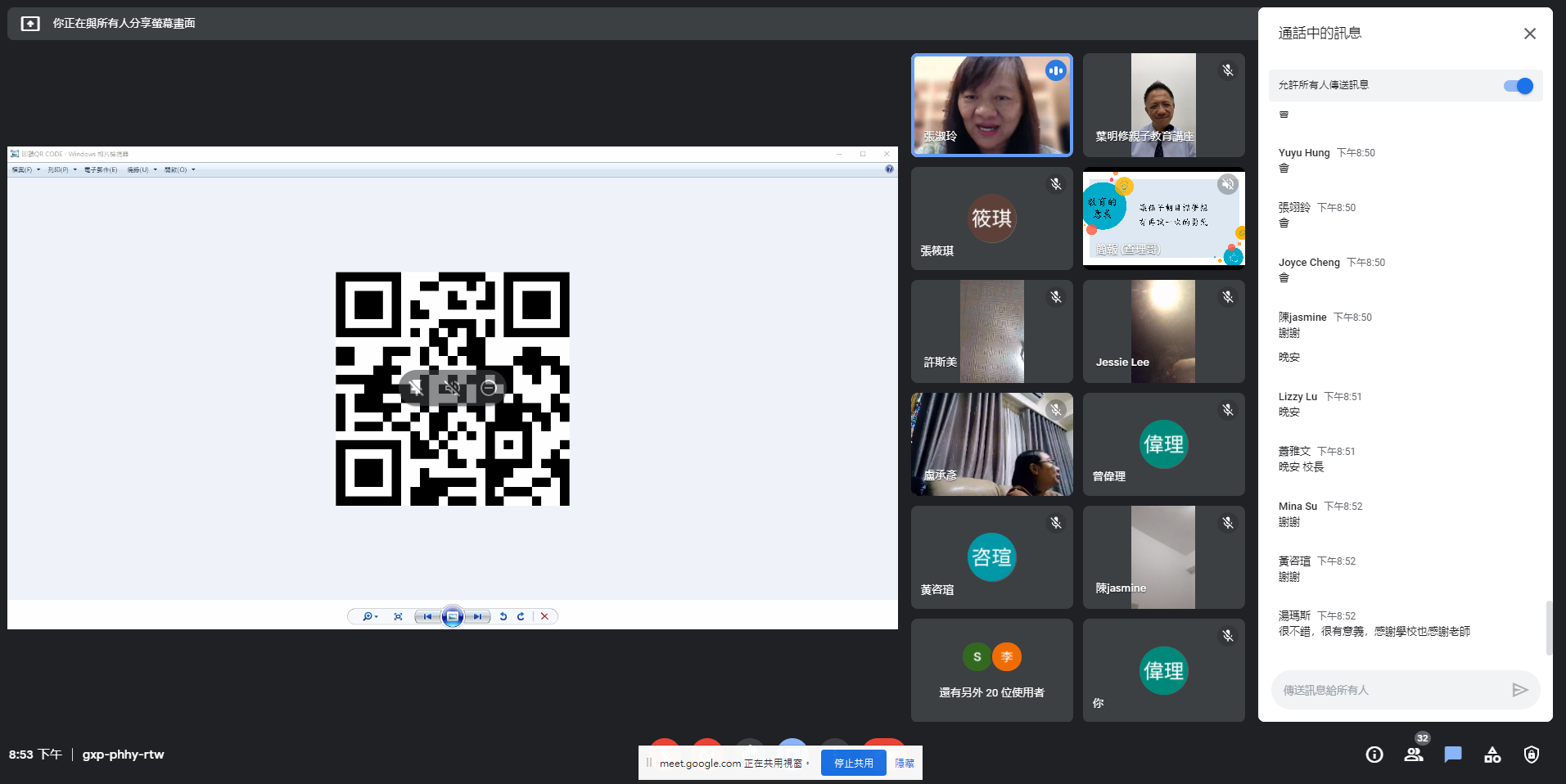Click the screen share presenting icon at top
The height and width of the screenshot is (784, 1566).
(30, 24)
